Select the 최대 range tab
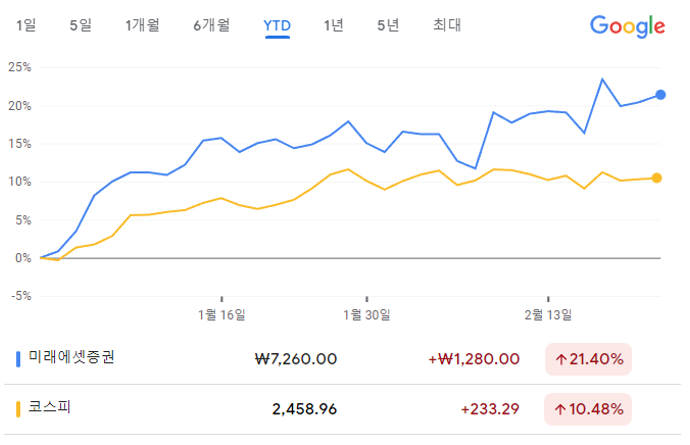 pos(447,25)
